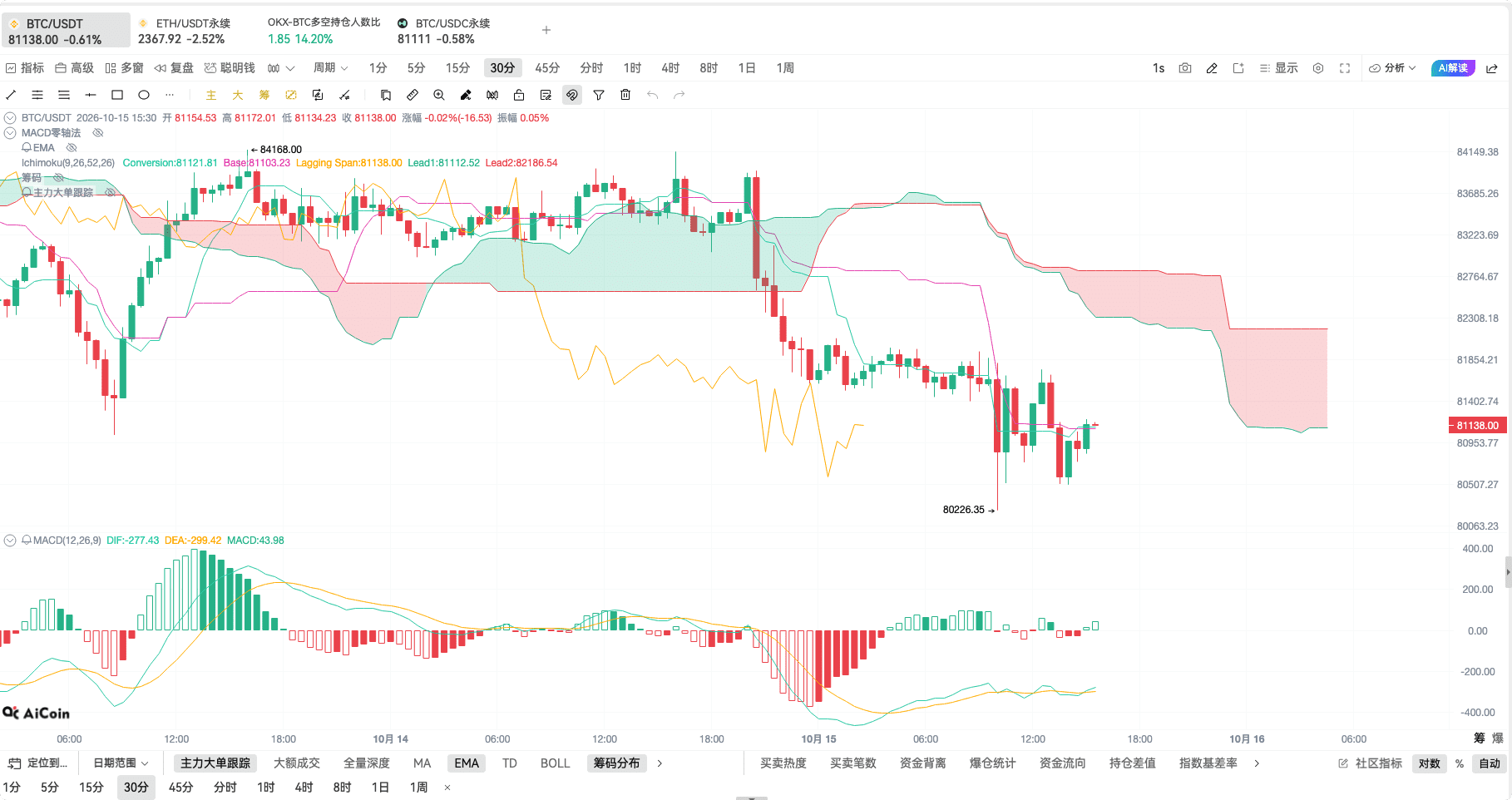The height and width of the screenshot is (800, 1512).
Task: Close the bottom timeframe bar with ×
Action: point(447,788)
